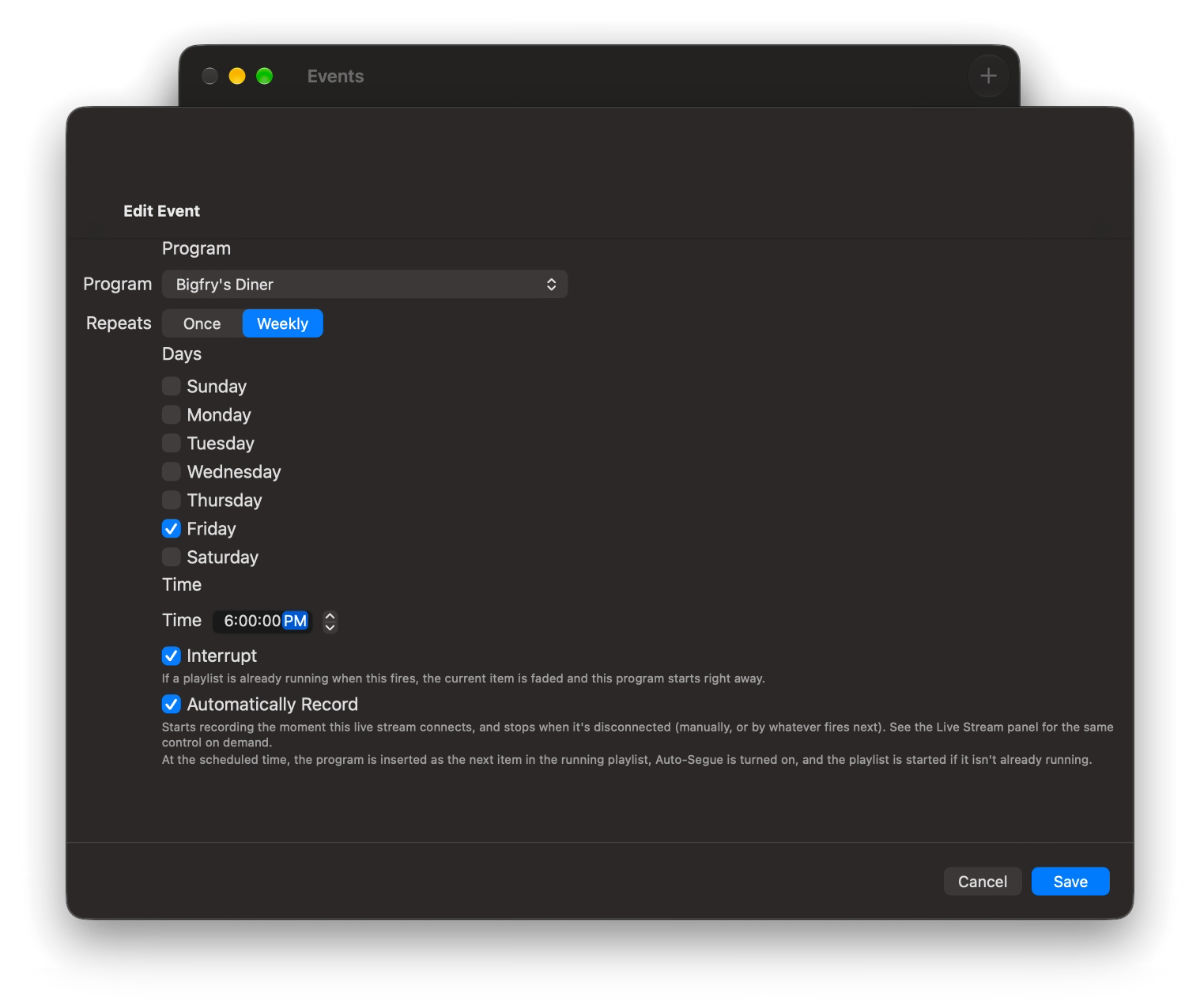Screen dimensions: 1200x1007
Task: Click the PM segment in time field
Action: (x=295, y=621)
